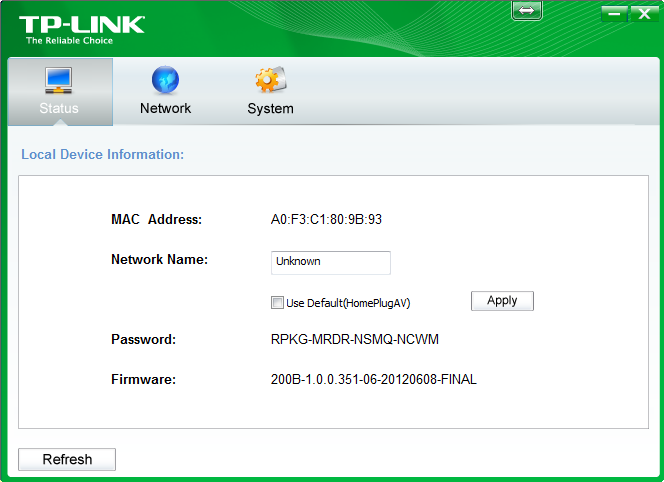Click into the Network Name field
The width and height of the screenshot is (664, 482).
(331, 263)
